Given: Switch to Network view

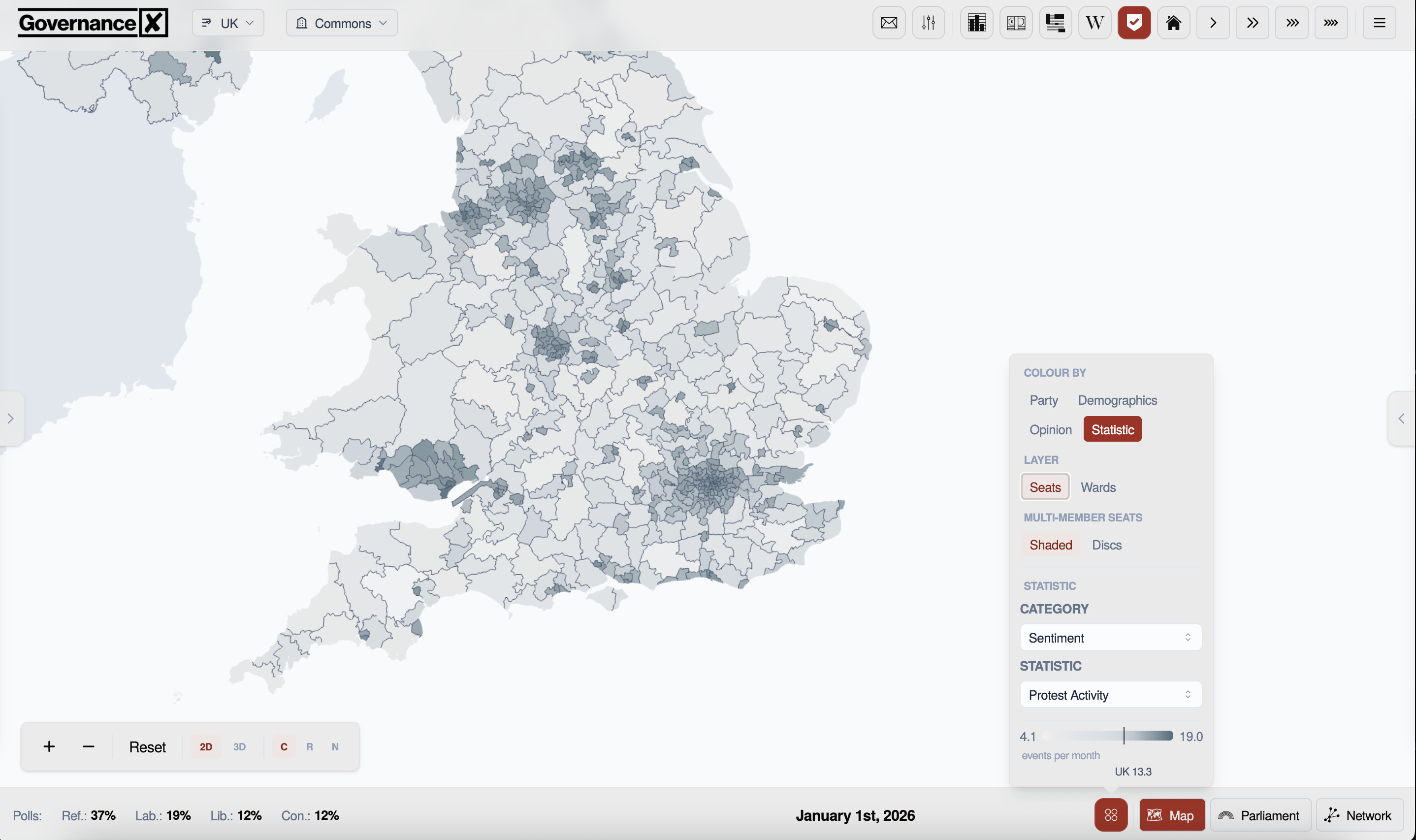Looking at the screenshot, I should pos(1359,815).
